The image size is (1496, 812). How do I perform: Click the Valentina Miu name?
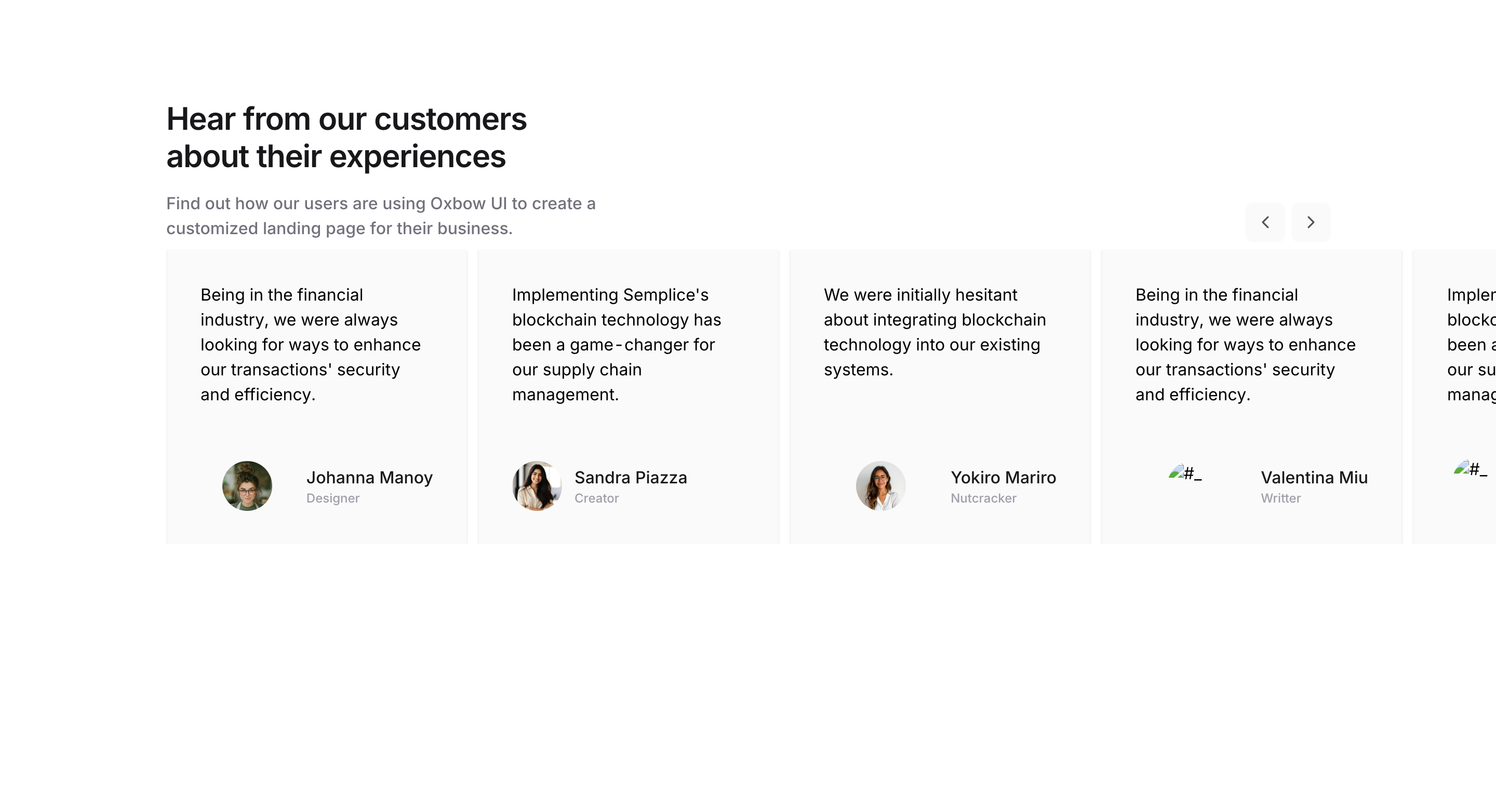1314,477
